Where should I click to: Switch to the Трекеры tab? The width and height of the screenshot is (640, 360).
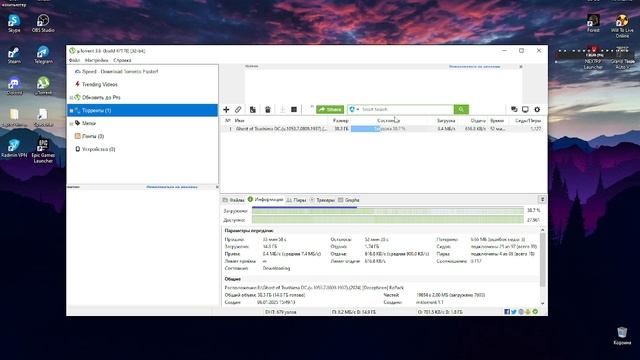(322, 200)
